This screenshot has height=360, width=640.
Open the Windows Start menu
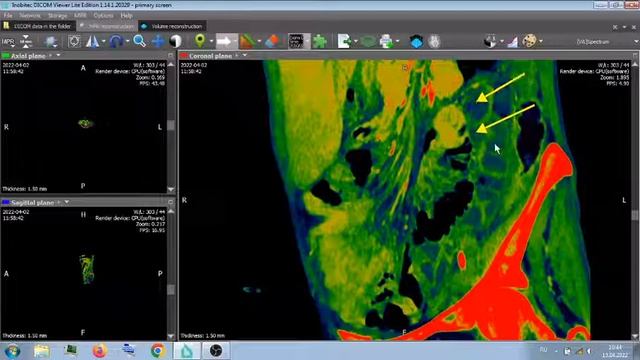[x=12, y=351]
